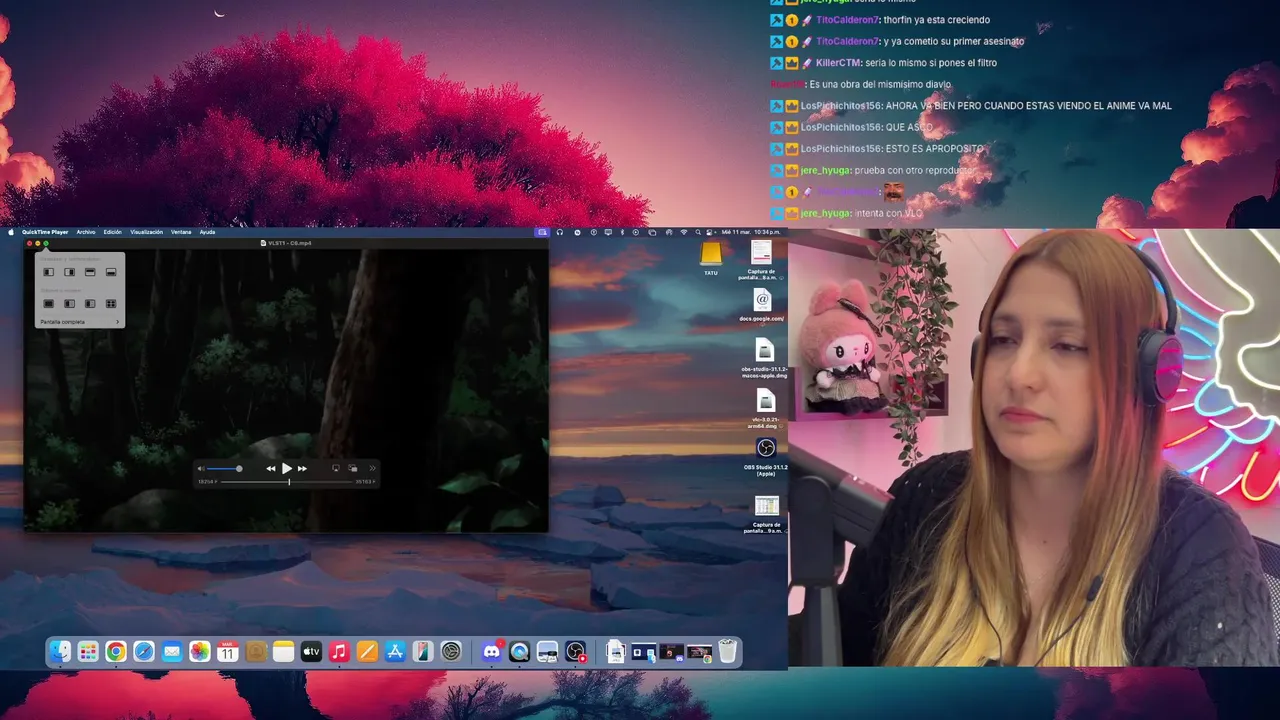Open share and more chevrons menu

point(373,468)
